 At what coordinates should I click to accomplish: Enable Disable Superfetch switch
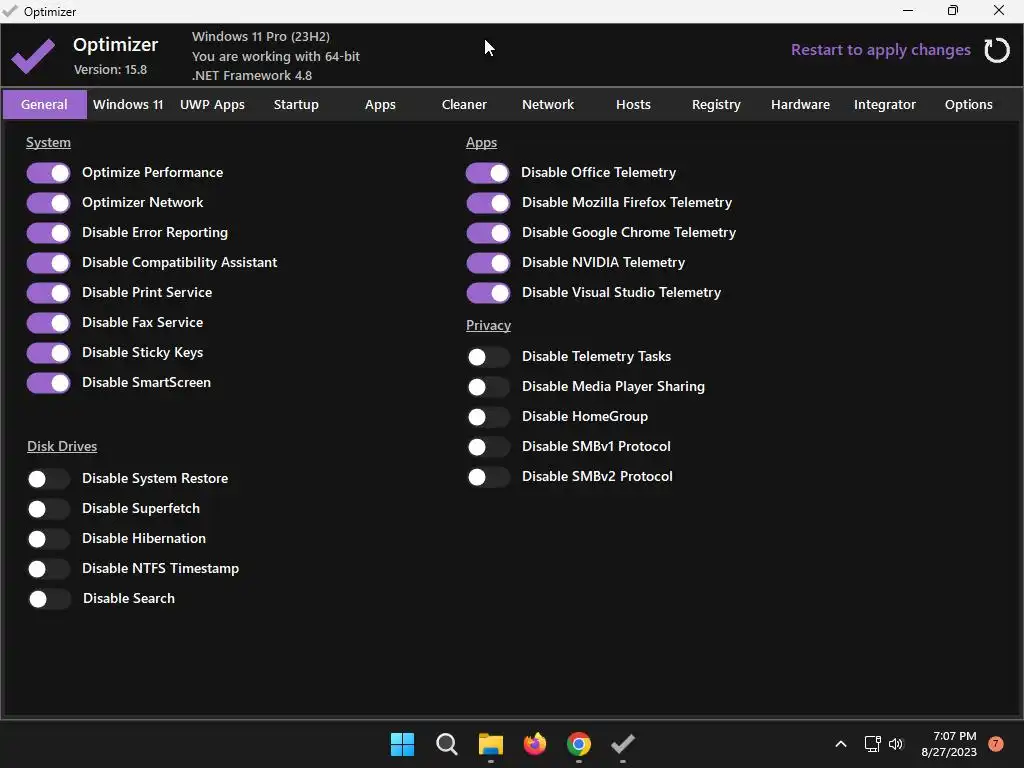(x=48, y=509)
